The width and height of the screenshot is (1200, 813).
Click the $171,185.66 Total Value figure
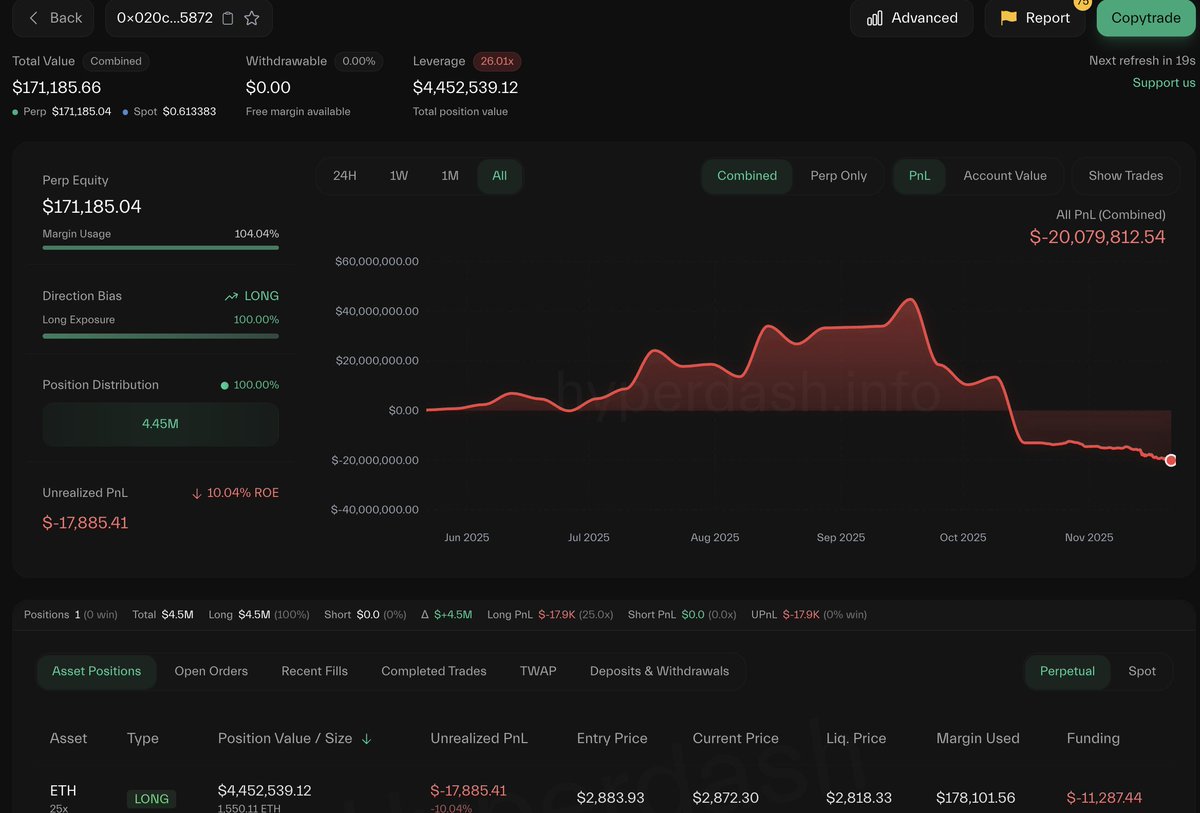[57, 87]
